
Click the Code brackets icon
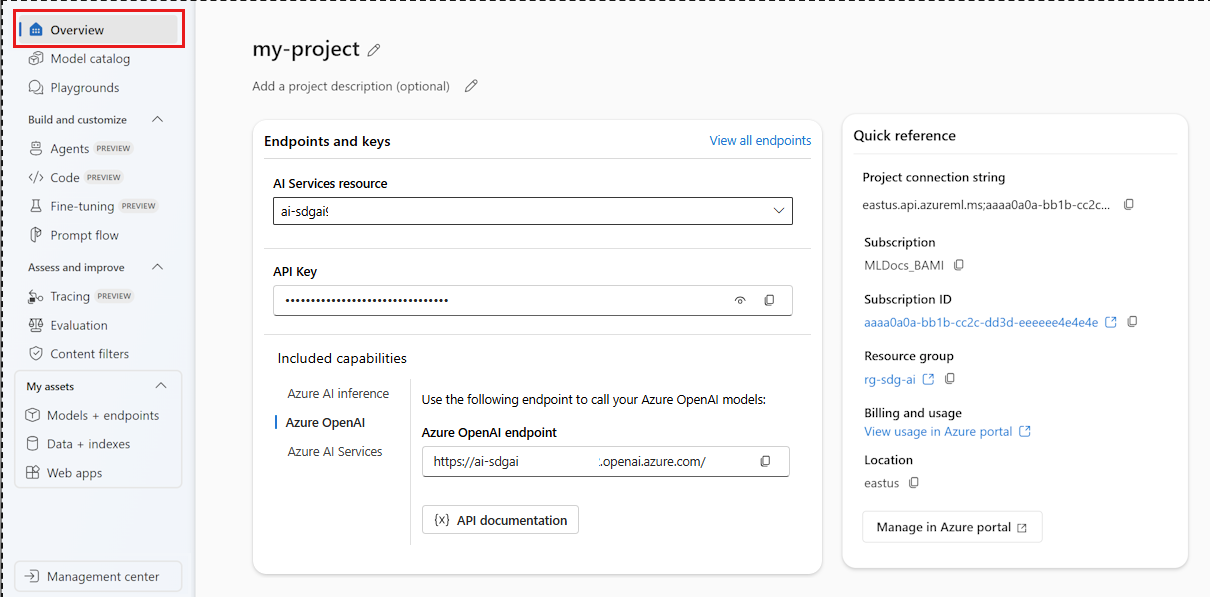point(36,178)
